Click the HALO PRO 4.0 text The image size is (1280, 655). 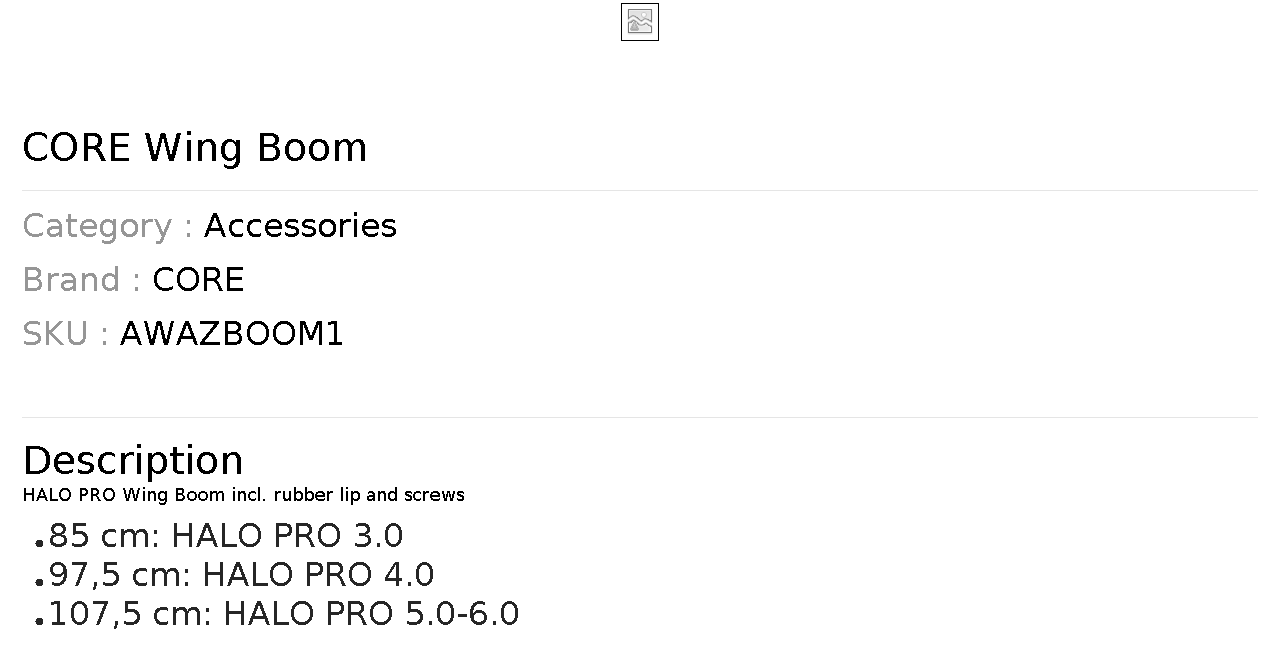(x=318, y=575)
